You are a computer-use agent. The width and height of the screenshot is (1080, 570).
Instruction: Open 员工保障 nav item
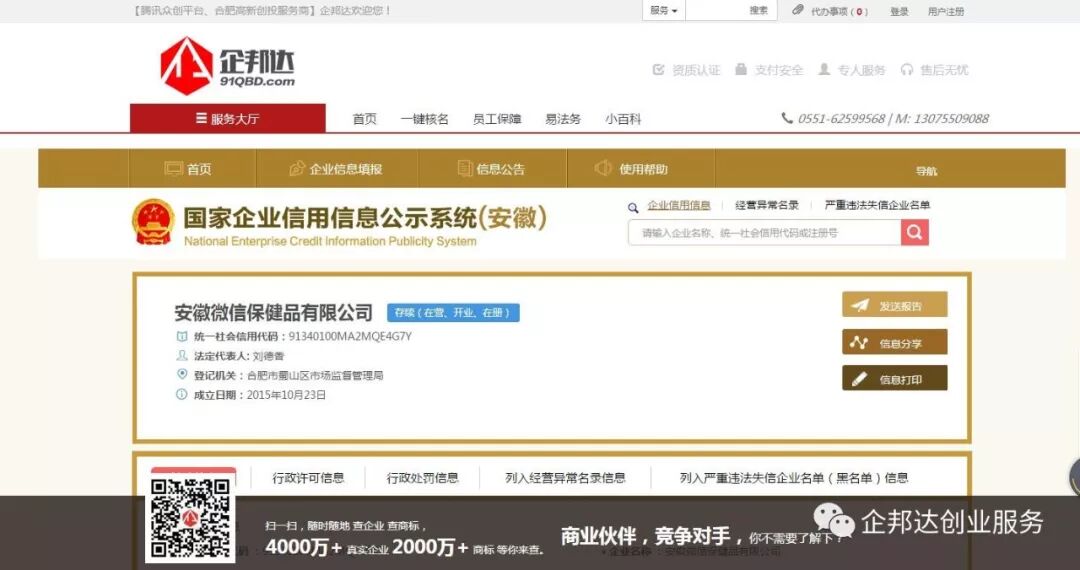point(497,119)
